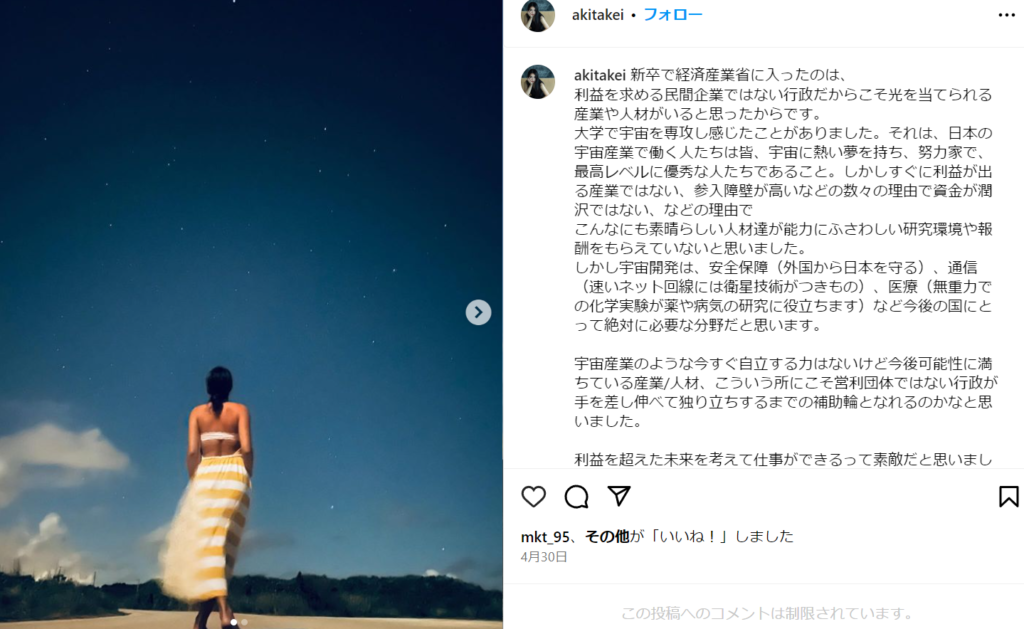Follow akitakei via the フォロー button
This screenshot has width=1024, height=629.
673,14
